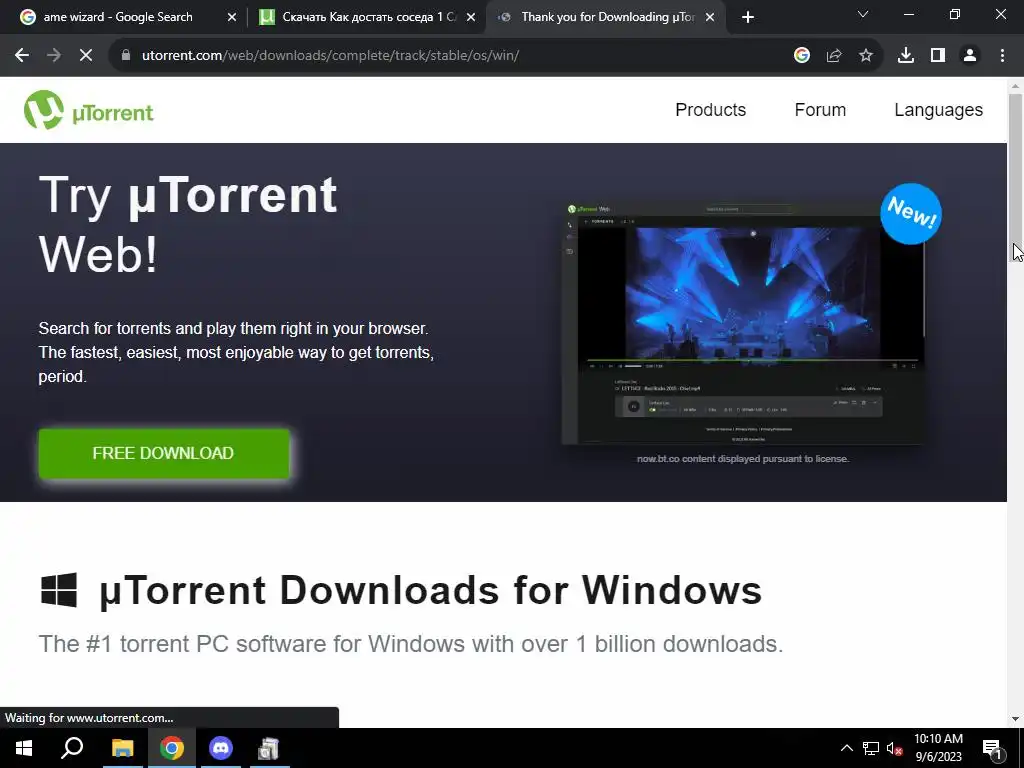Close the 'ame wizard - Google Search' tab
This screenshot has height=768, width=1024.
(232, 18)
